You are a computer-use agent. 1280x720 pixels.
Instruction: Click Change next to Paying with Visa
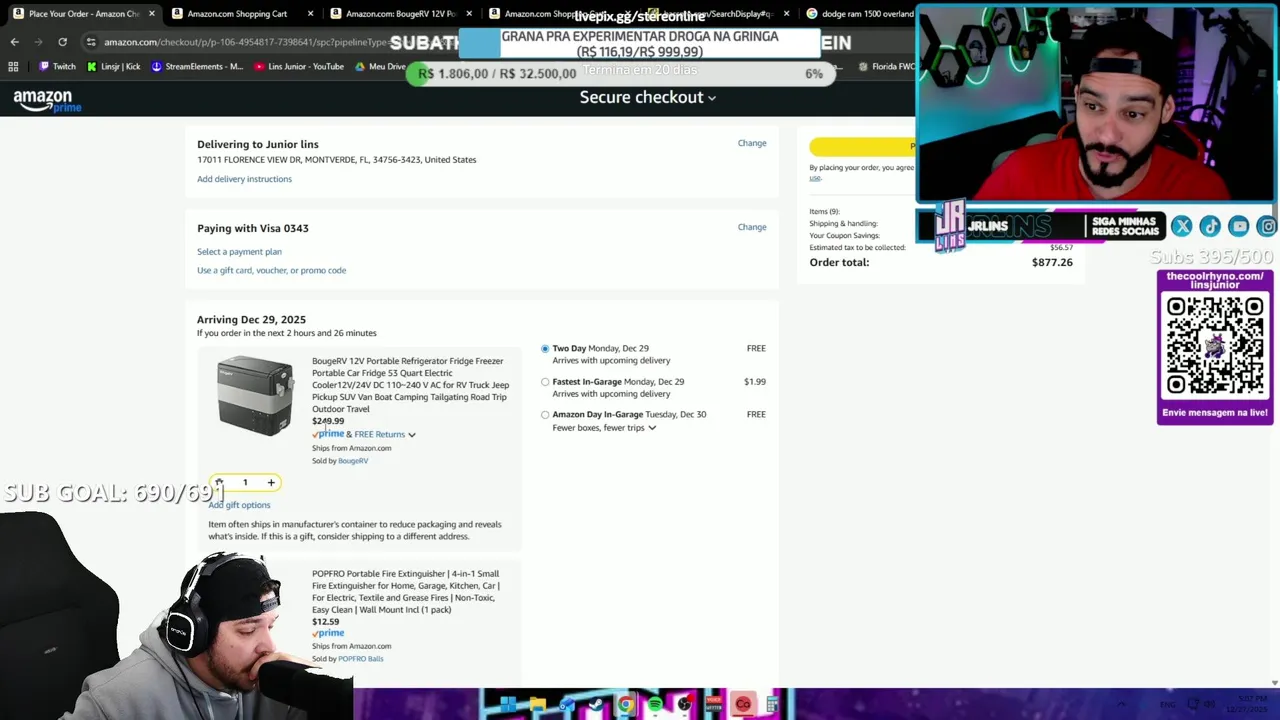click(x=752, y=227)
